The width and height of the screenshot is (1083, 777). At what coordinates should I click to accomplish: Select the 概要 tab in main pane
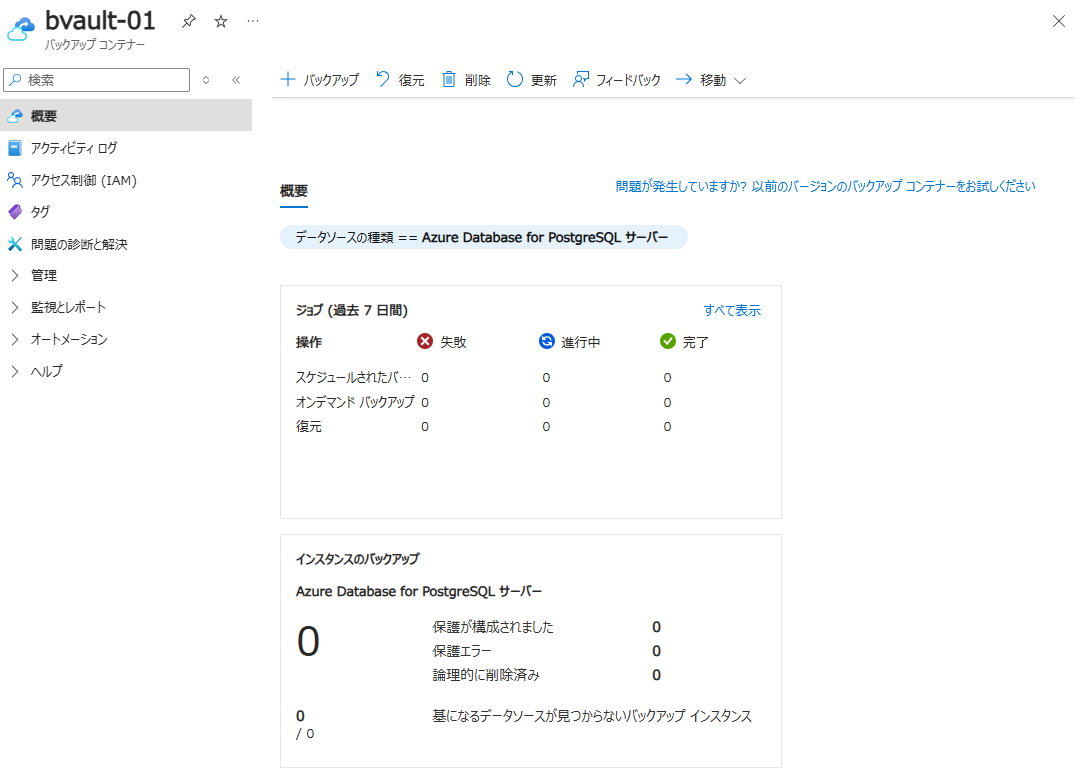click(x=294, y=191)
